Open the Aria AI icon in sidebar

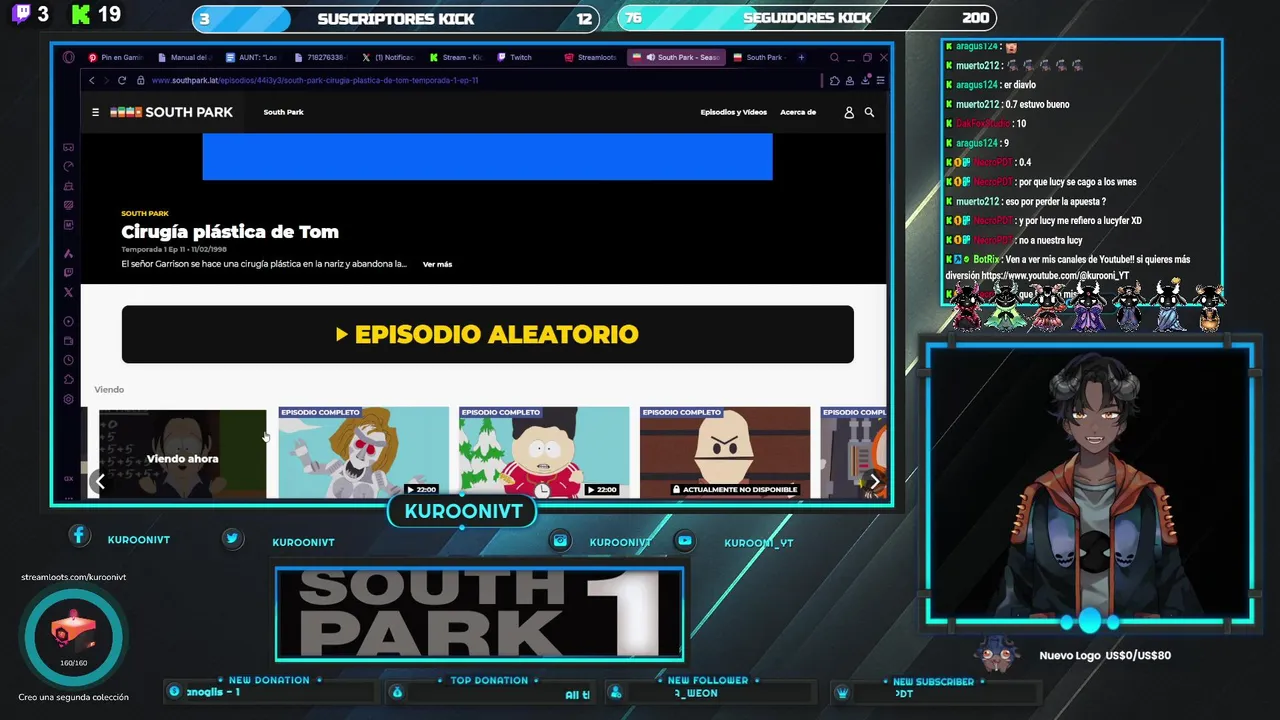click(68, 253)
